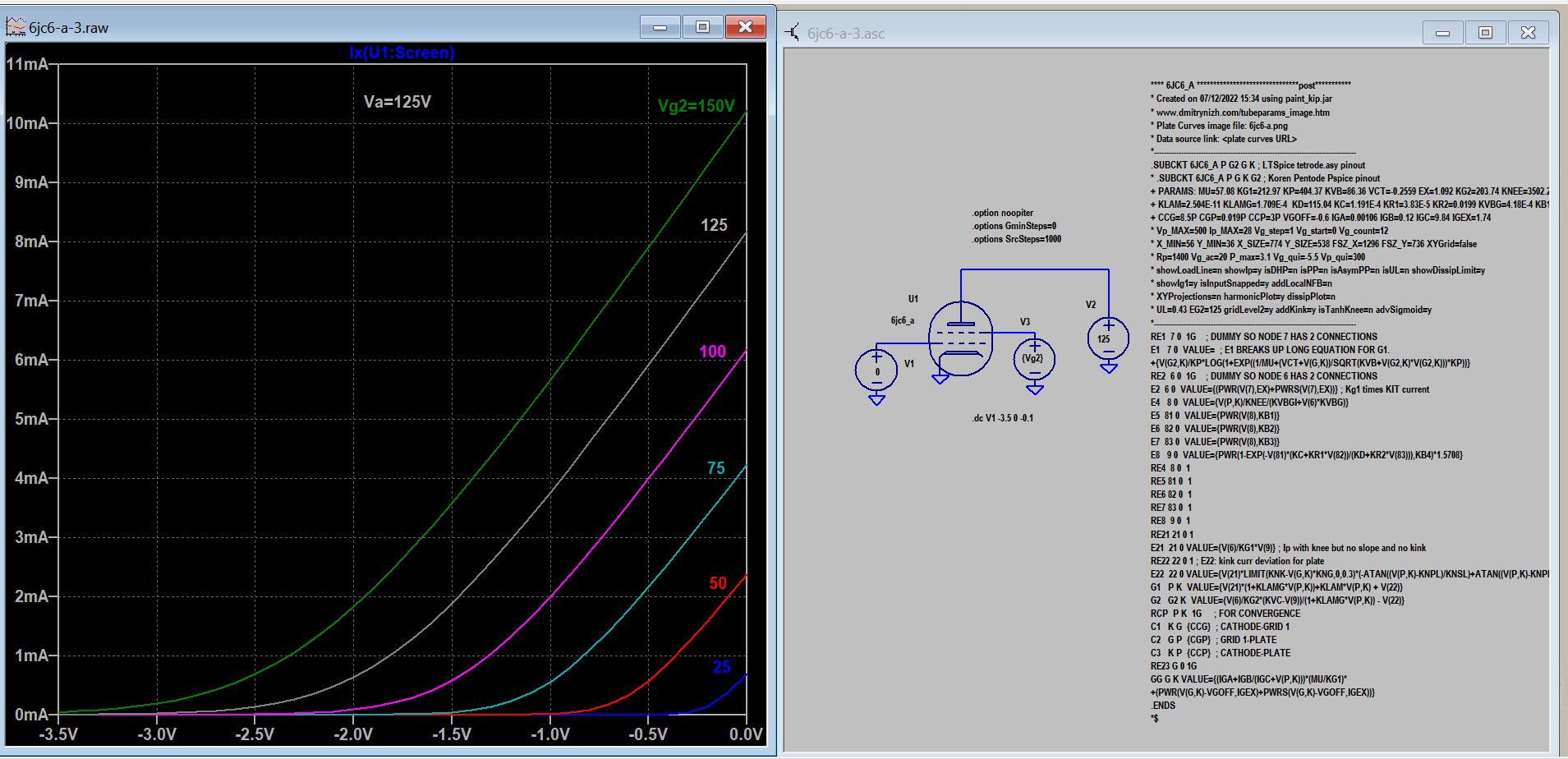This screenshot has height=759, width=1568.
Task: Maximize the 6jc6-a-3.asc schematic window
Action: (1485, 33)
